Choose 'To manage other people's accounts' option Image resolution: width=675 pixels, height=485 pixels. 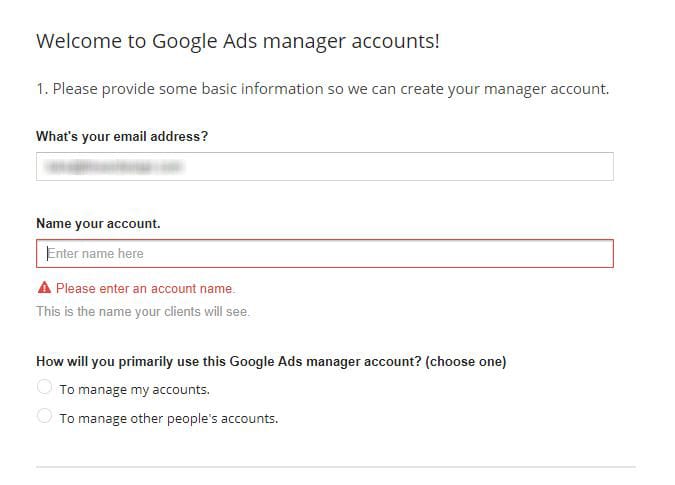pos(44,416)
